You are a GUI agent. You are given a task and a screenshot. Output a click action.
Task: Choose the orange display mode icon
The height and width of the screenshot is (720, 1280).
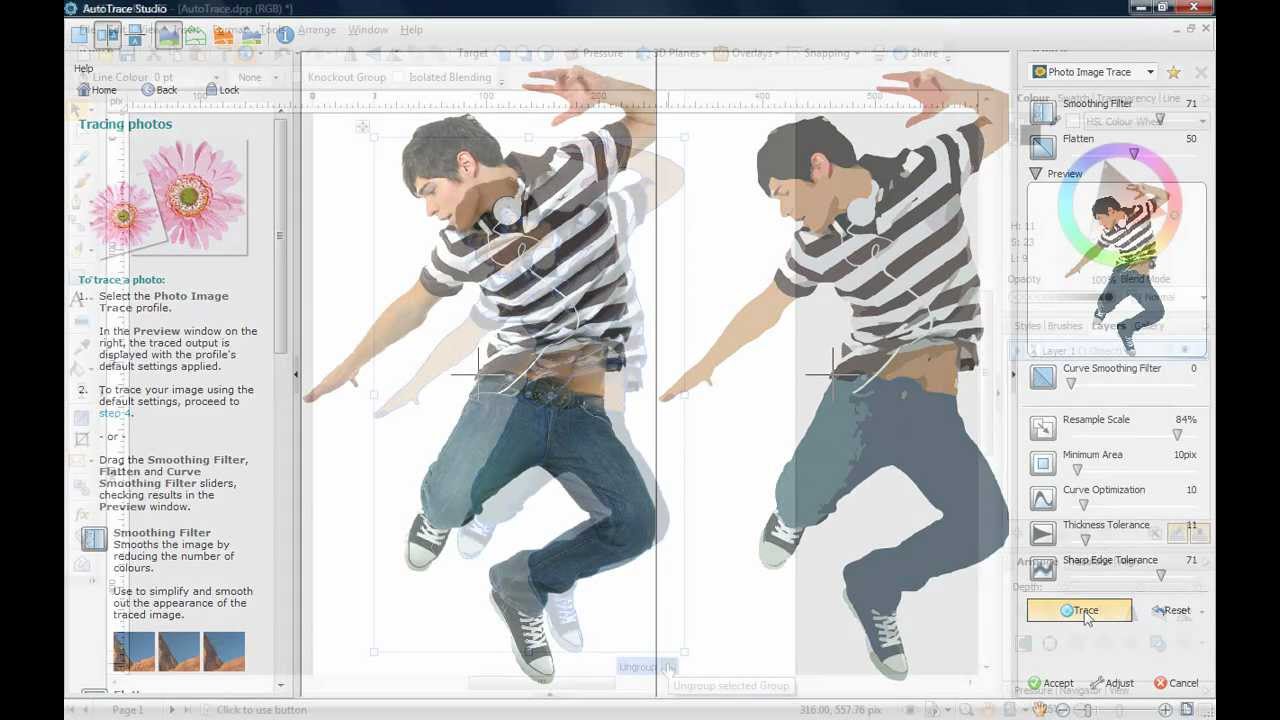[223, 36]
